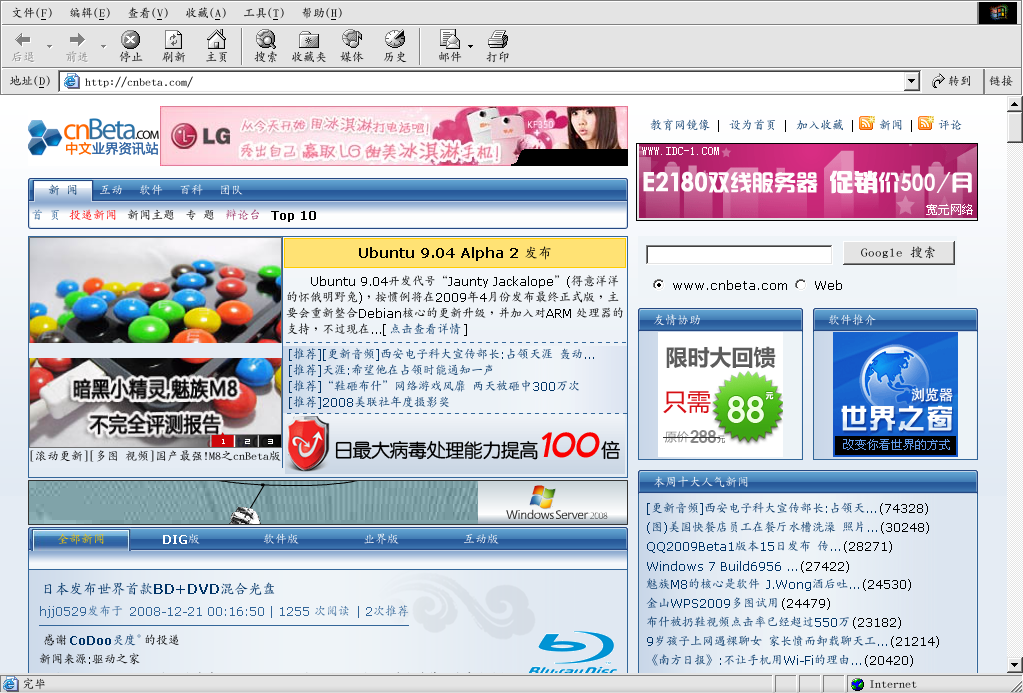Switch to the 百科 site tab

coord(191,190)
